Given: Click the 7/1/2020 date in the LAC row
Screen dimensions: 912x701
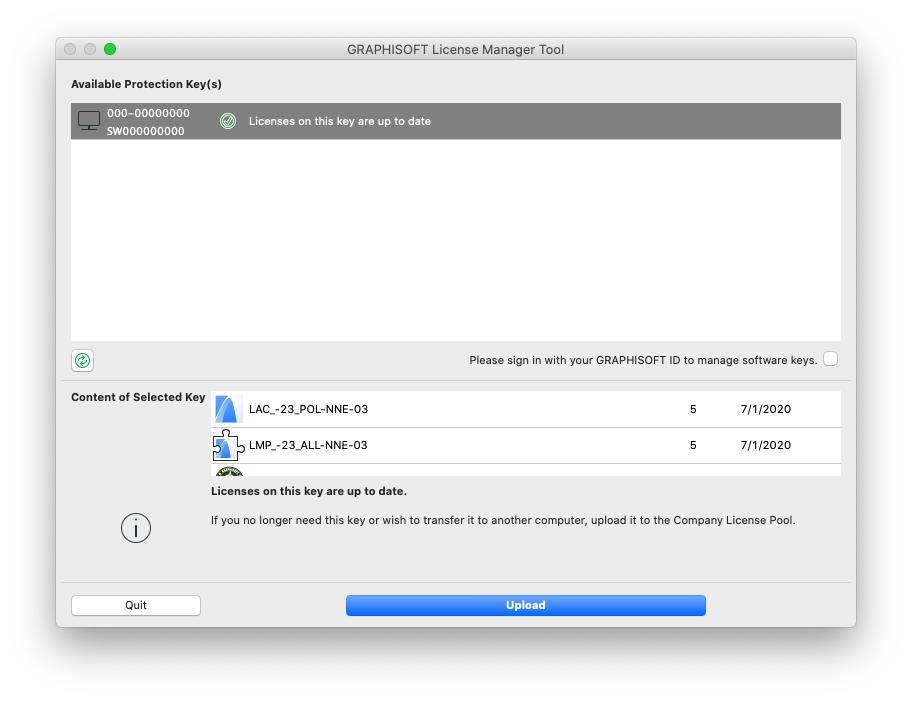Looking at the screenshot, I should (765, 409).
